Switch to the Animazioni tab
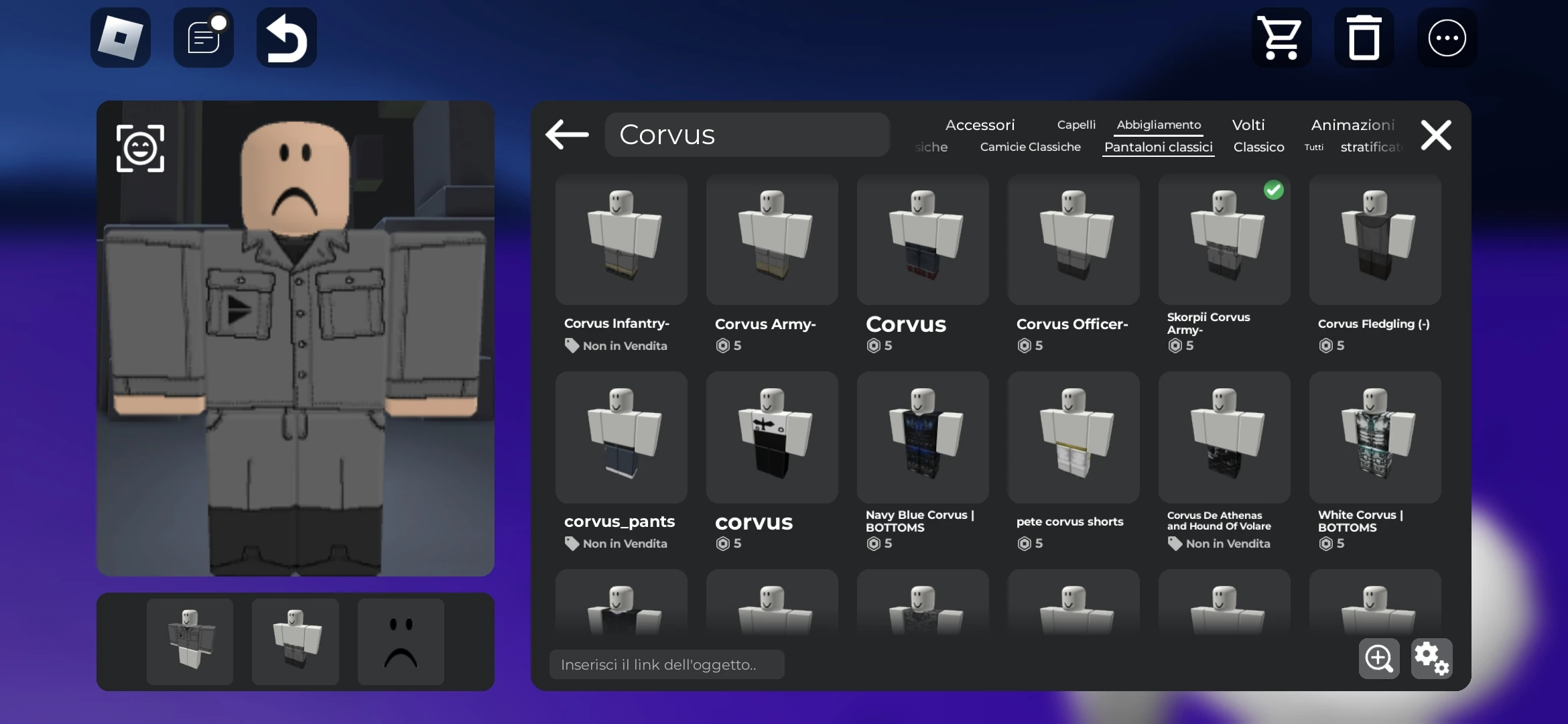Image resolution: width=1568 pixels, height=724 pixels. pyautogui.click(x=1352, y=125)
